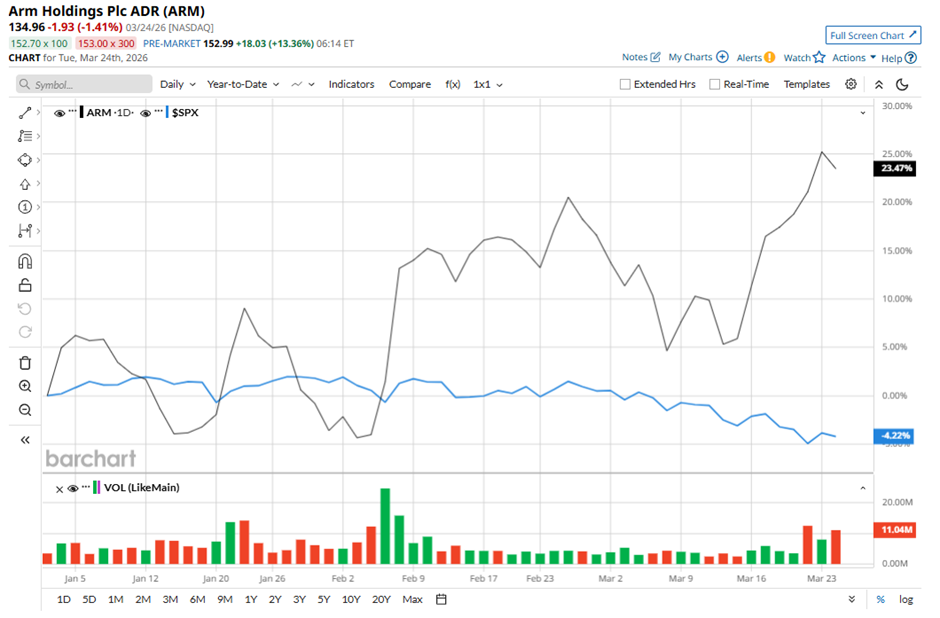
Task: Collapse the volume pane arrow
Action: (863, 489)
